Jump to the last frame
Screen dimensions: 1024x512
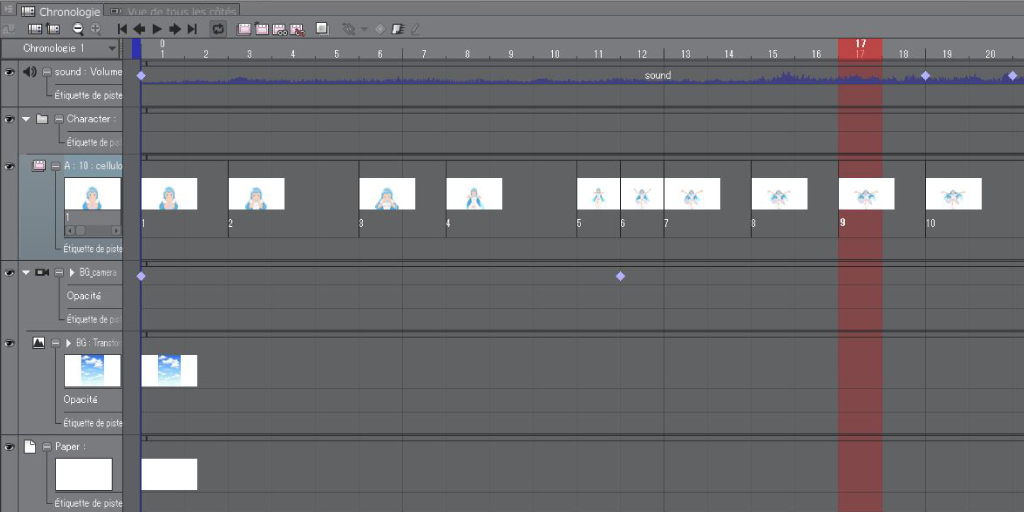coord(192,29)
